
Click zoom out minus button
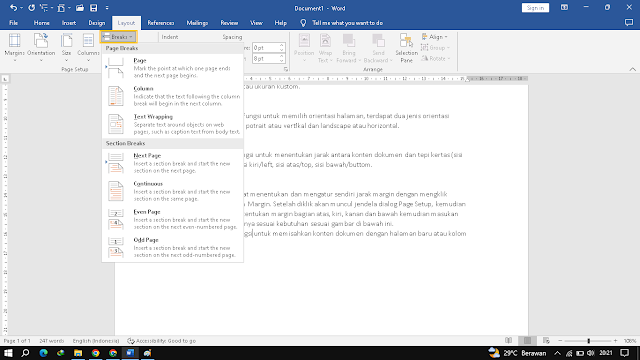560,340
